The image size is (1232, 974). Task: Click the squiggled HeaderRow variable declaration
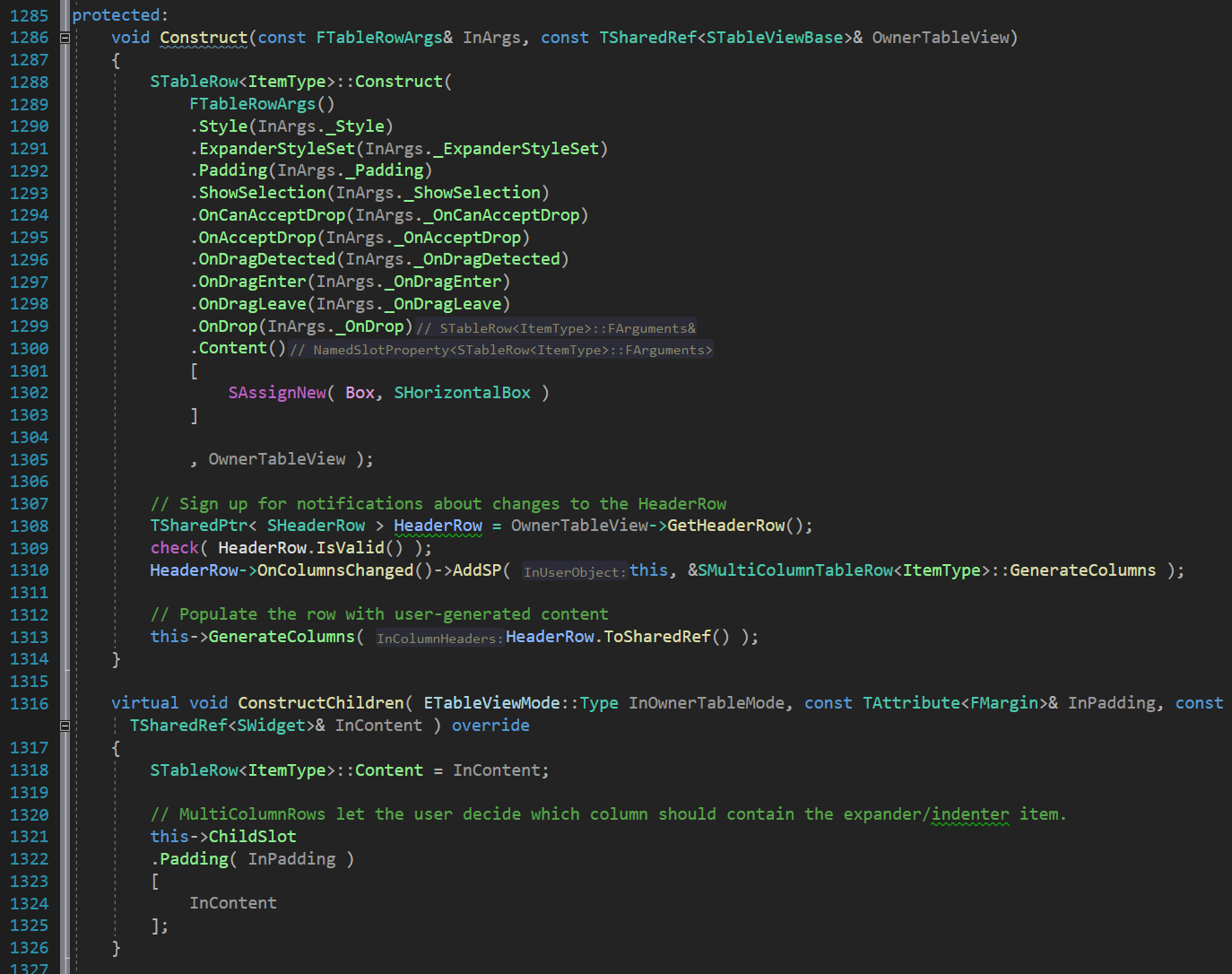pos(438,526)
